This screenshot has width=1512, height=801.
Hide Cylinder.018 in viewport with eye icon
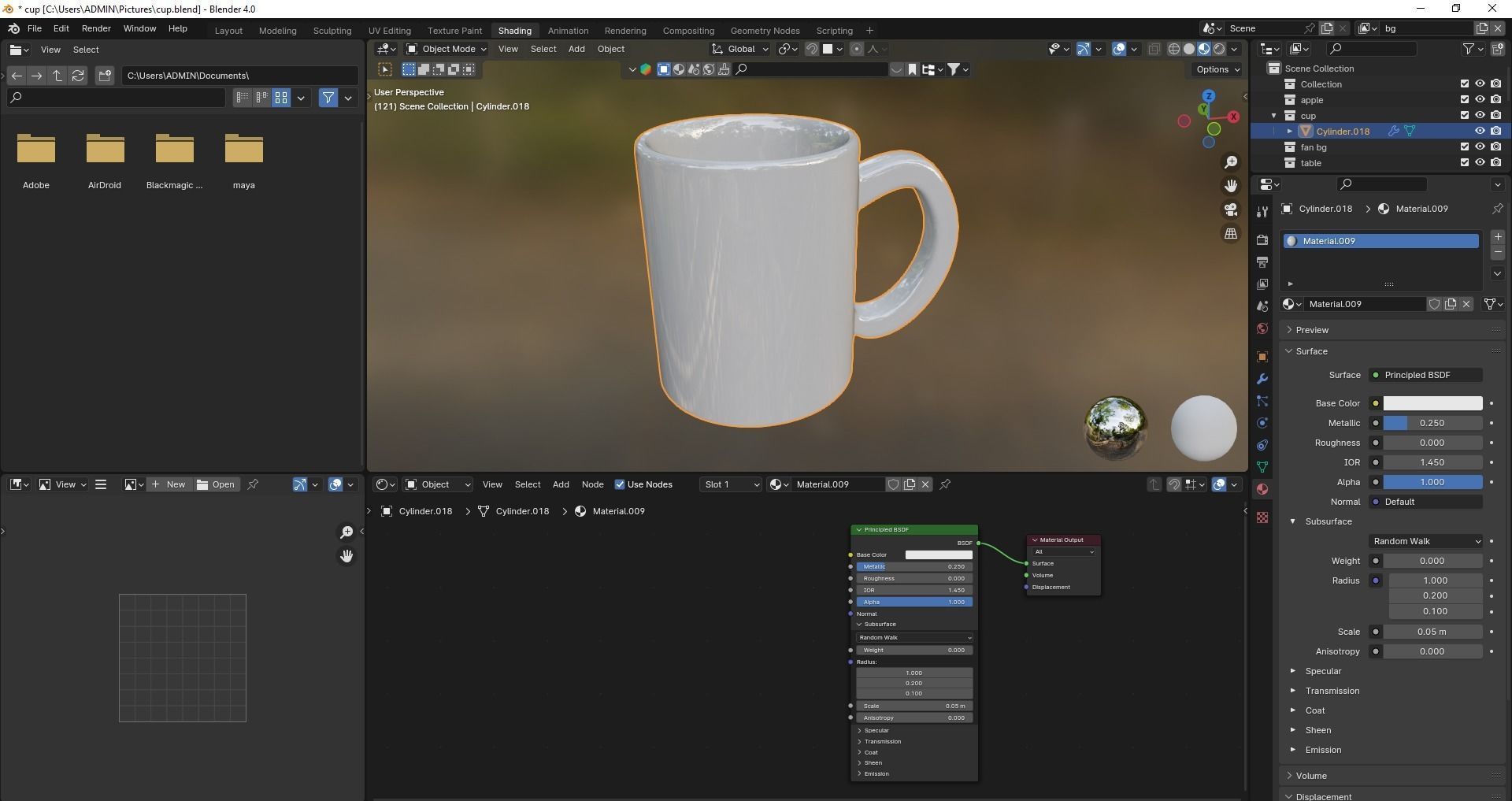tap(1480, 132)
